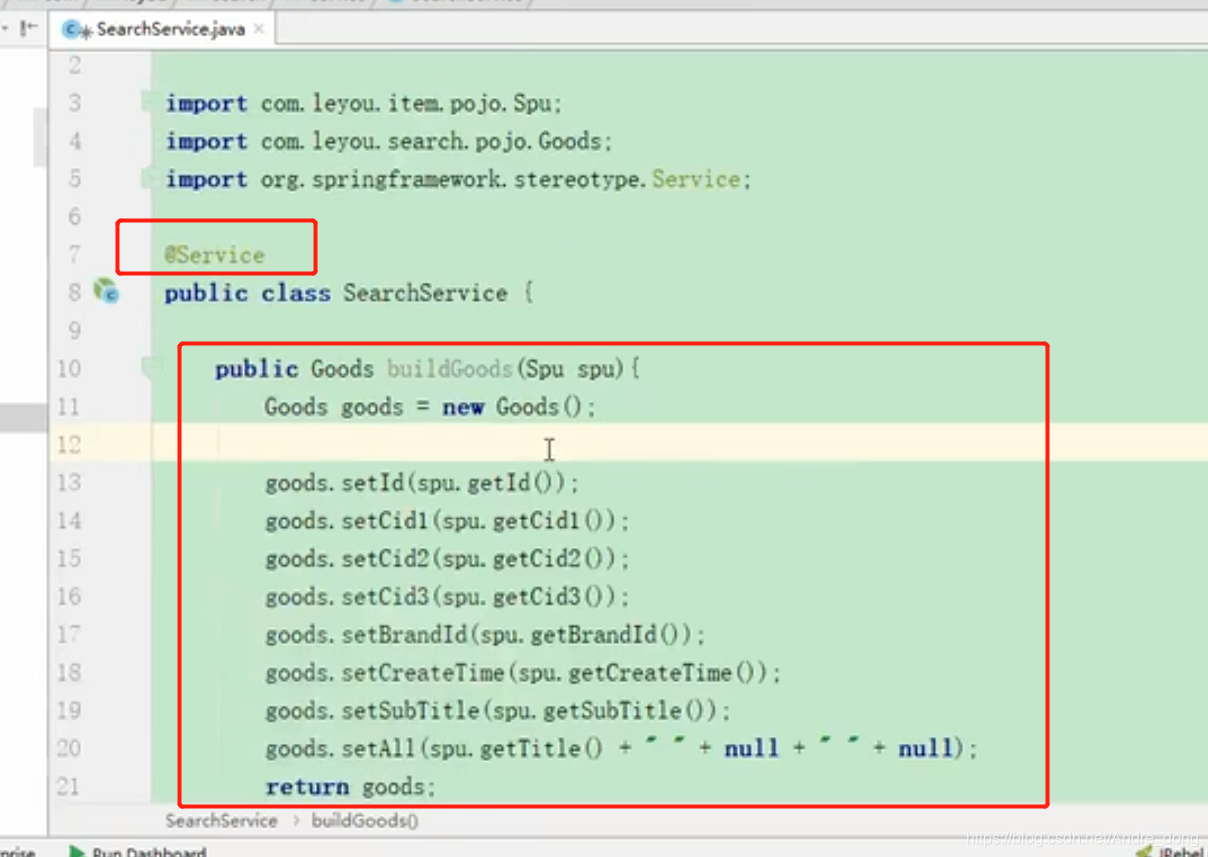Click the Run Dashboard play icon at bottom
Viewport: 1208px width, 857px height.
click(x=77, y=851)
